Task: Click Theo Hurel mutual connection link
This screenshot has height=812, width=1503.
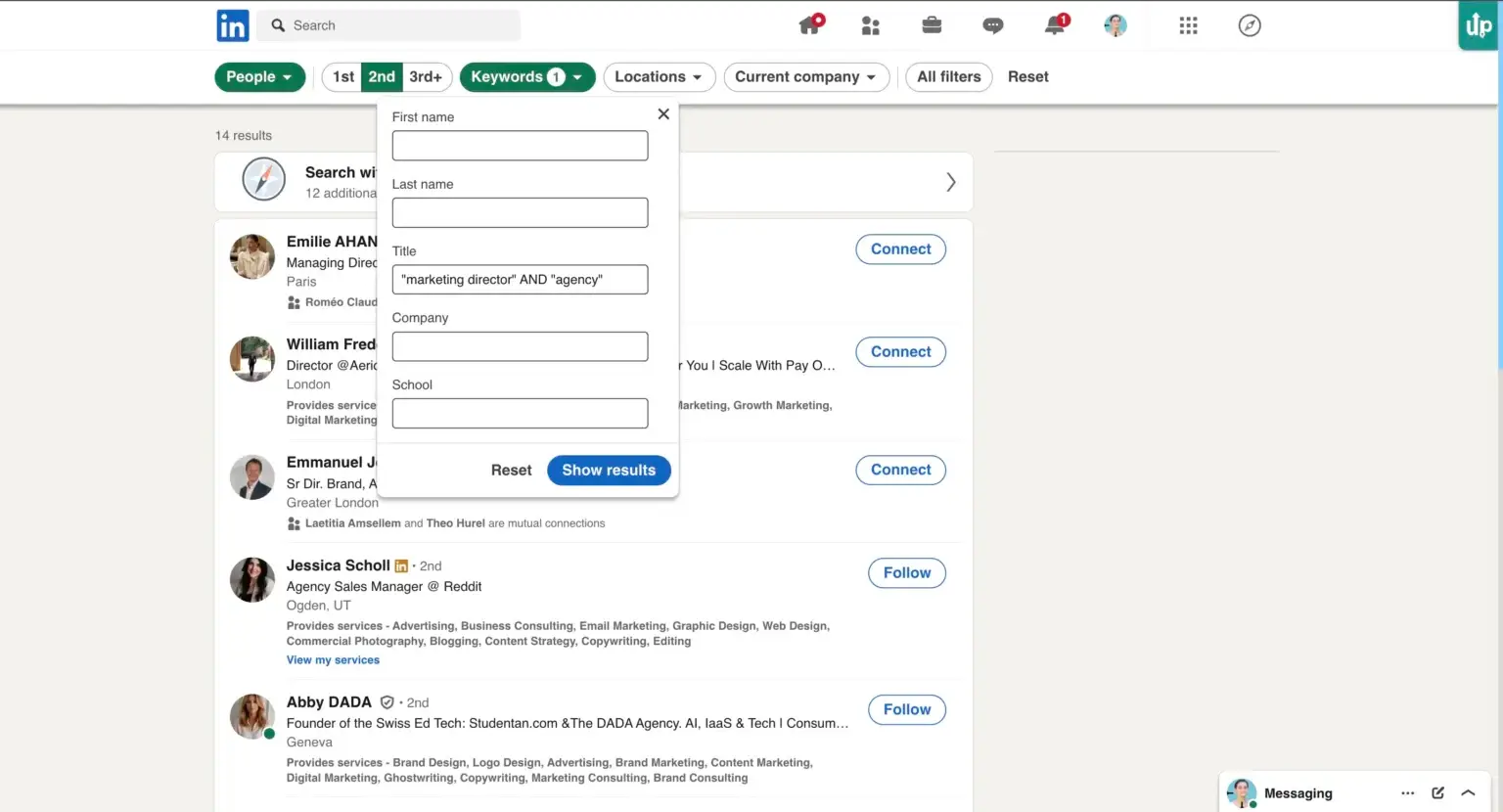Action: click(455, 523)
